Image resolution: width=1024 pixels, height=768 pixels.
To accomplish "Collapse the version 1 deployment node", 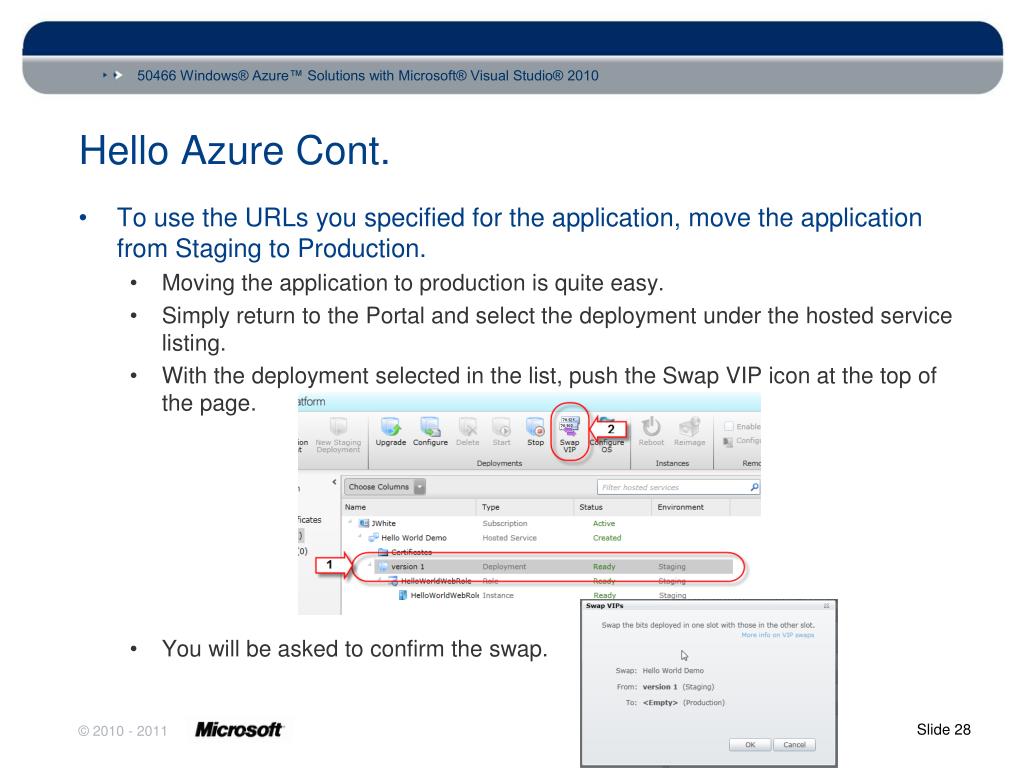I will 370,566.
